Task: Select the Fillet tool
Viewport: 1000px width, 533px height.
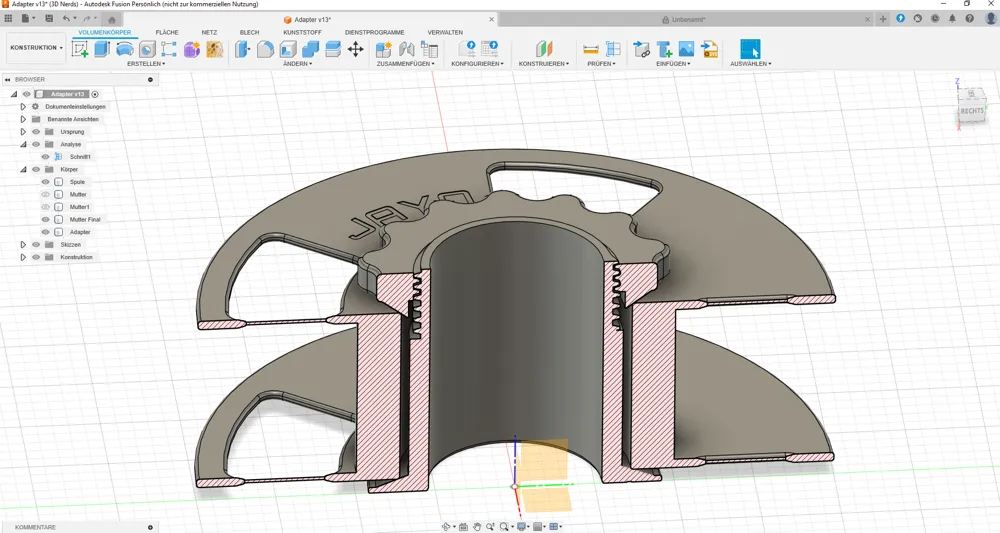Action: point(265,49)
